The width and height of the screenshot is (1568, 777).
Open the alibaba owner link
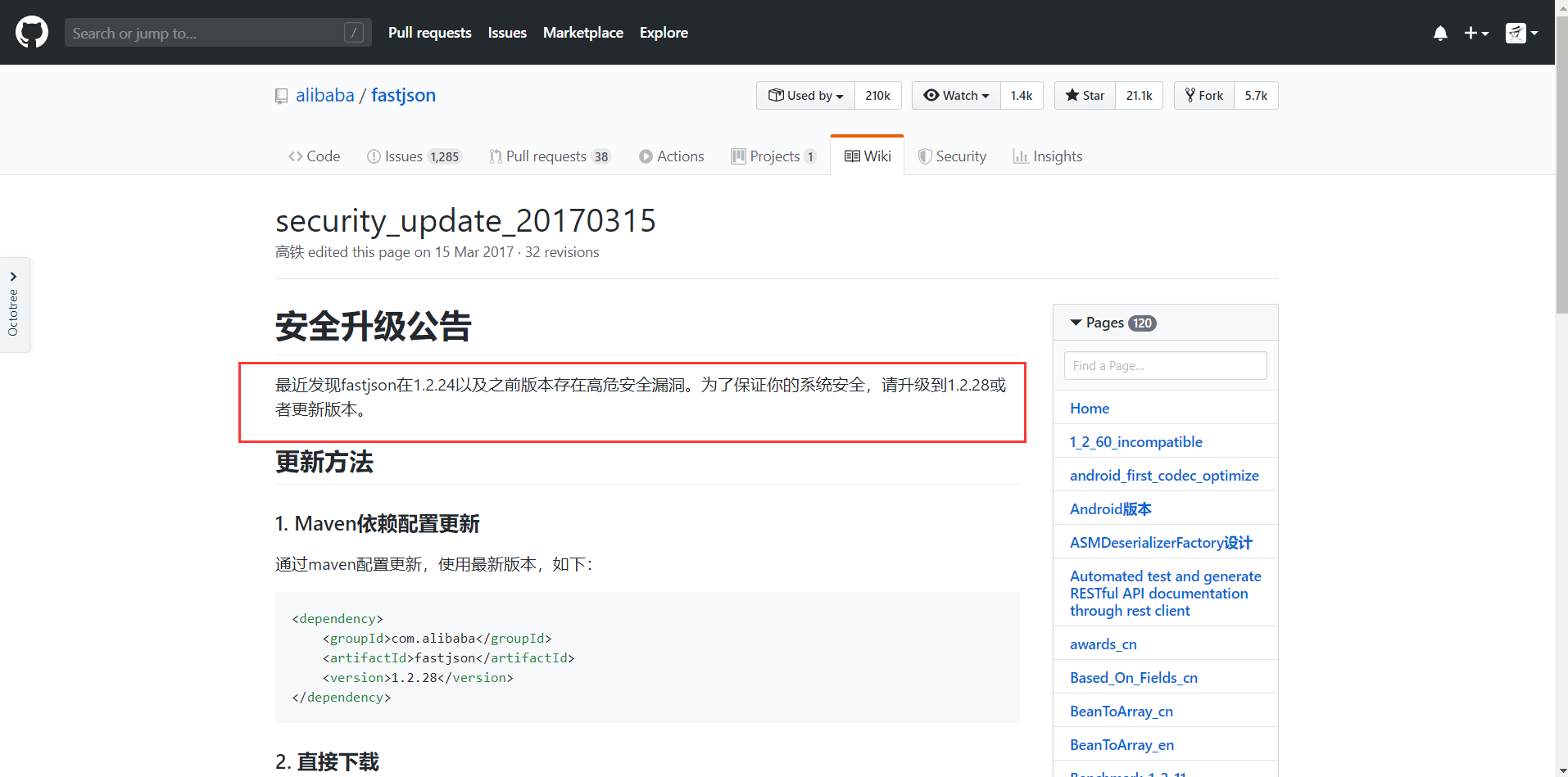coord(325,95)
